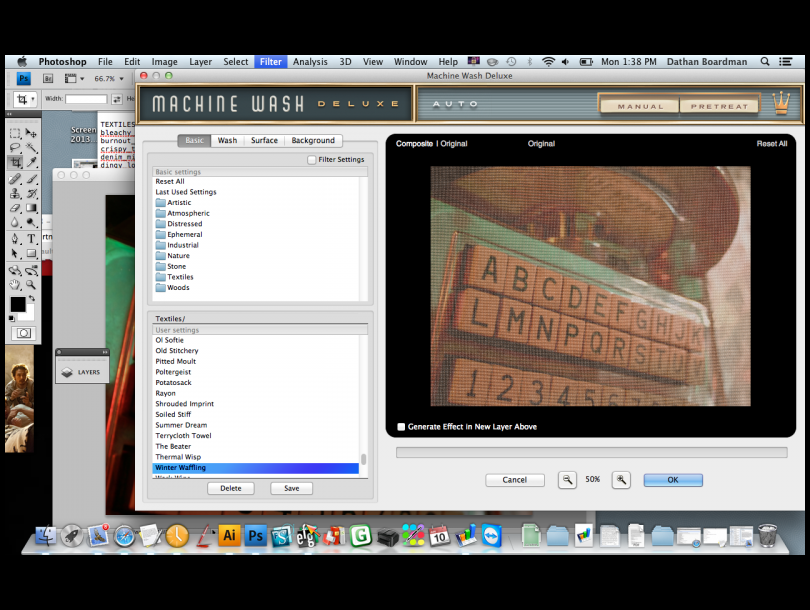Select the Lasso tool
The width and height of the screenshot is (810, 610).
click(x=15, y=148)
